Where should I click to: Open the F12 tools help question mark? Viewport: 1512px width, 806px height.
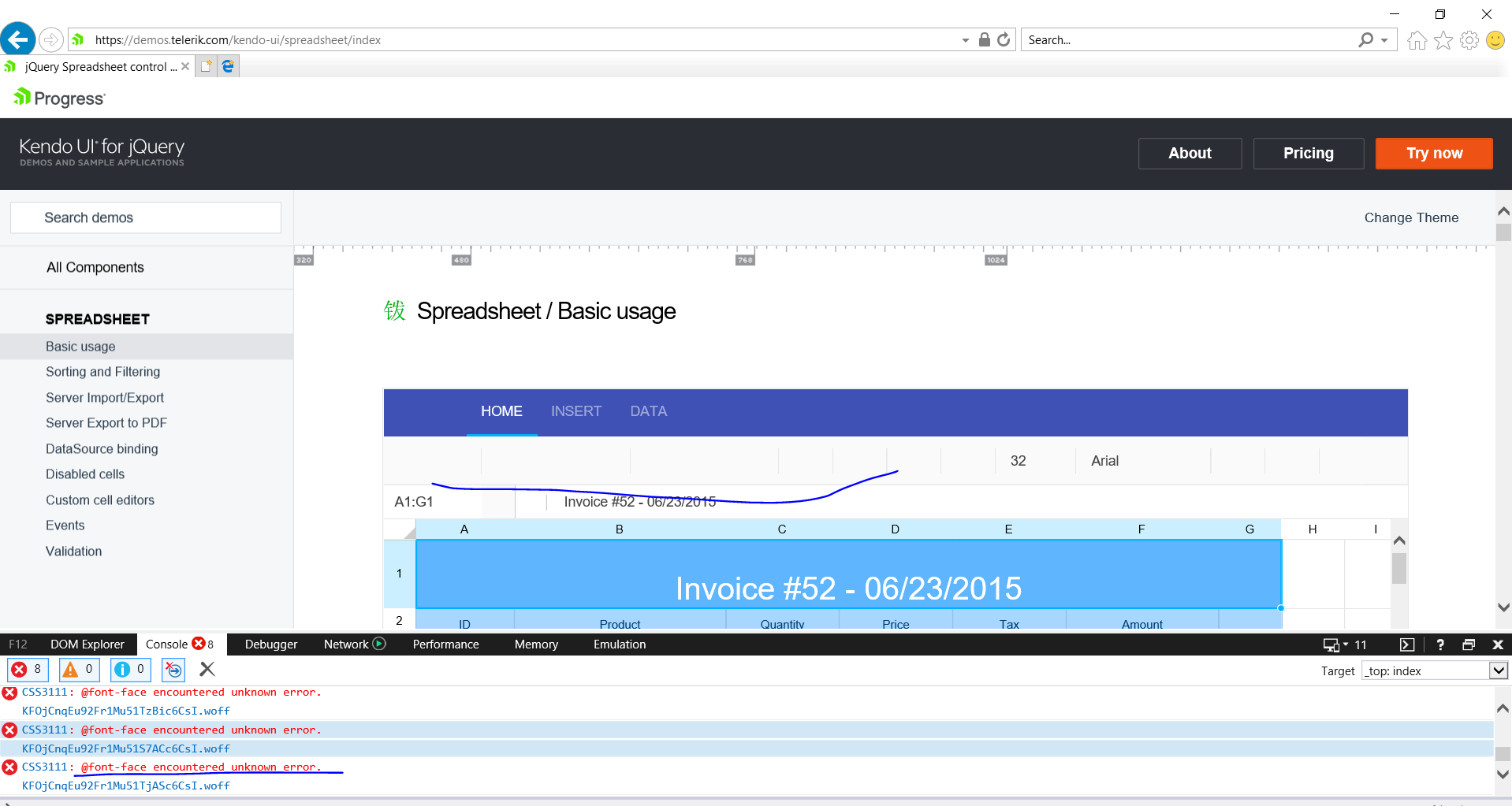(1440, 644)
